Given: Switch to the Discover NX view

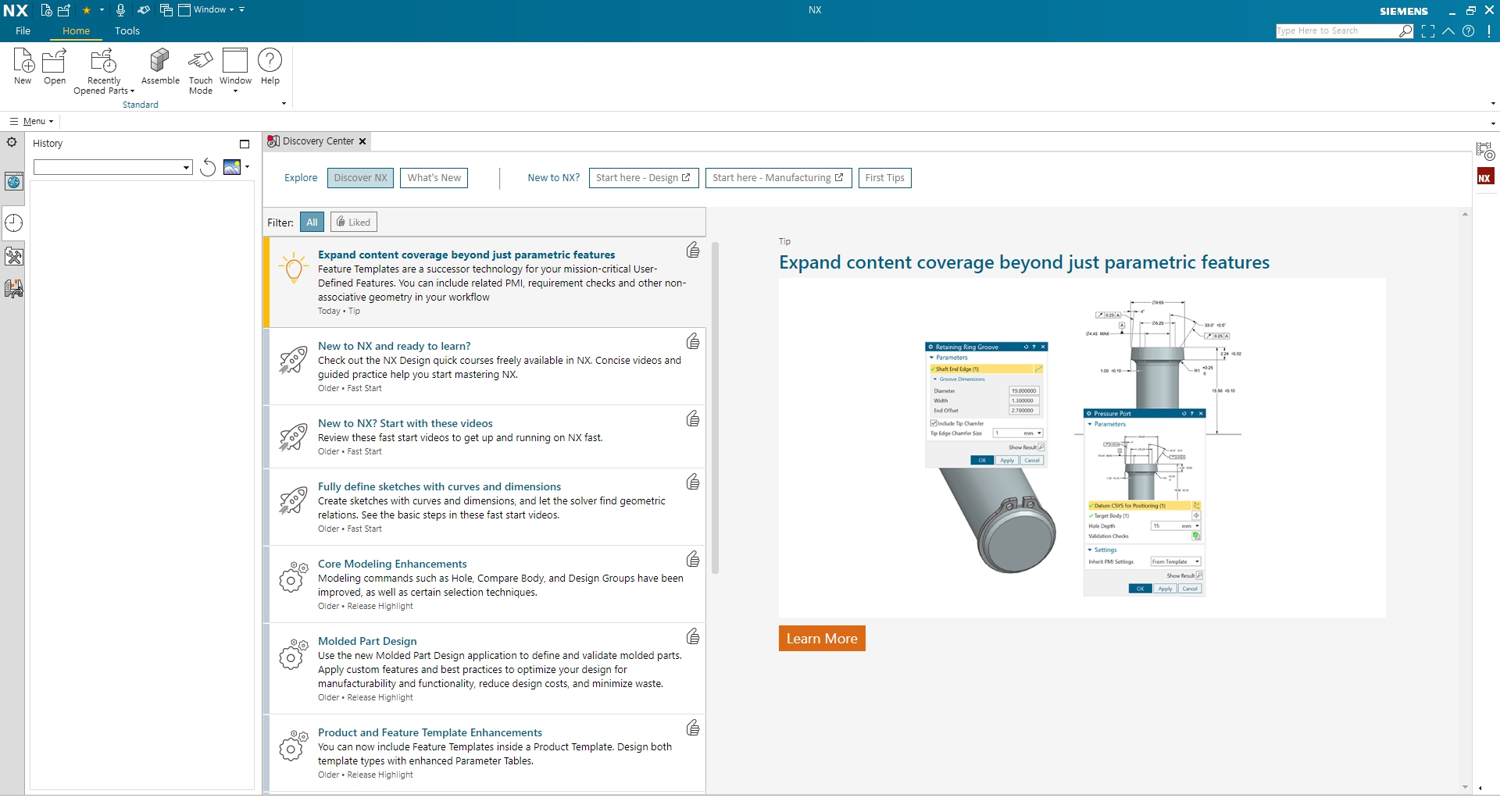Looking at the screenshot, I should click(360, 178).
